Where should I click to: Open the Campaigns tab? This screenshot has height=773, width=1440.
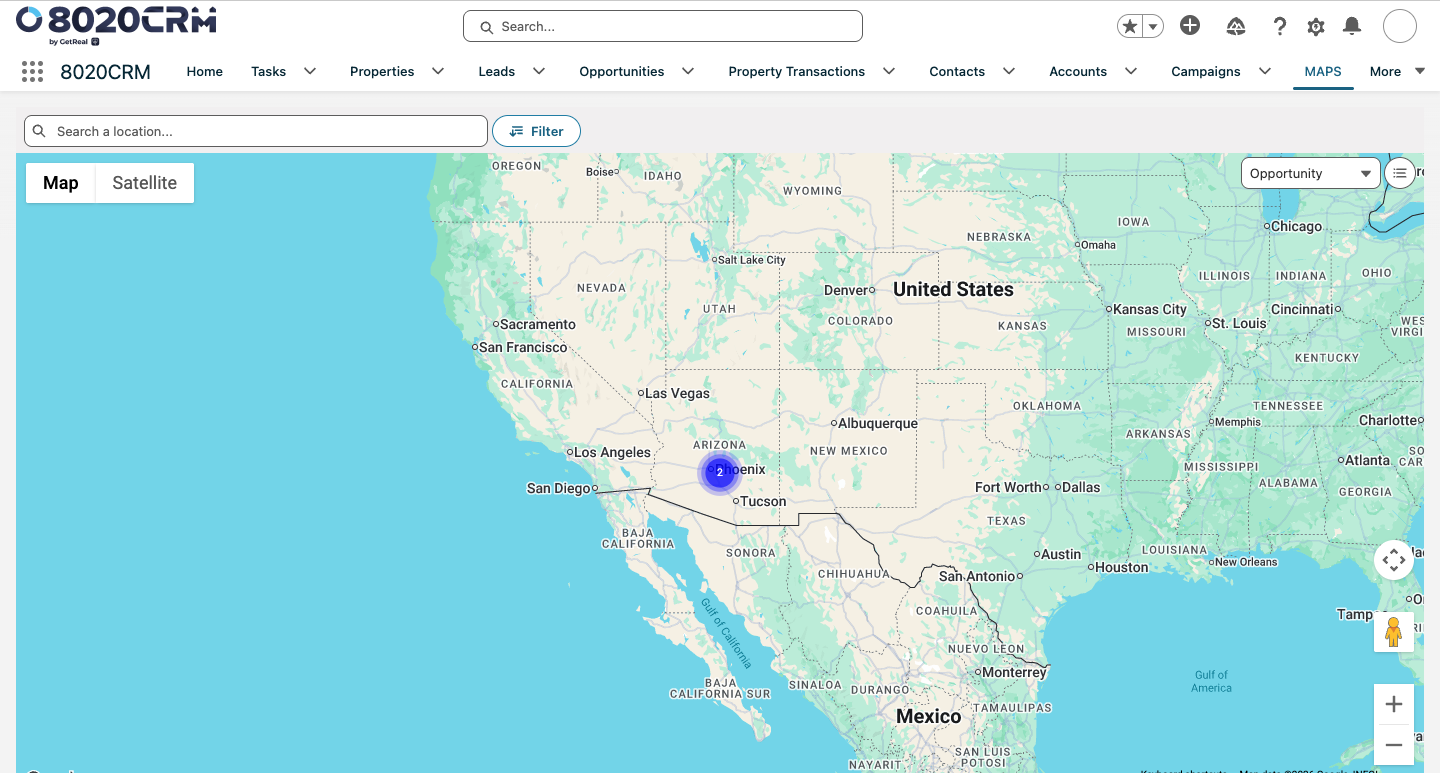[1206, 71]
